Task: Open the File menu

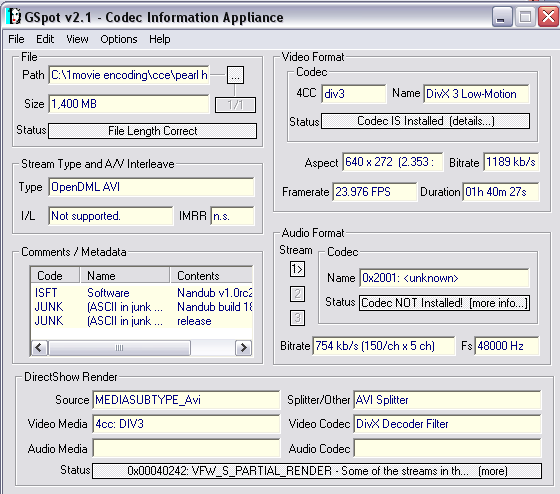Action: [16, 39]
